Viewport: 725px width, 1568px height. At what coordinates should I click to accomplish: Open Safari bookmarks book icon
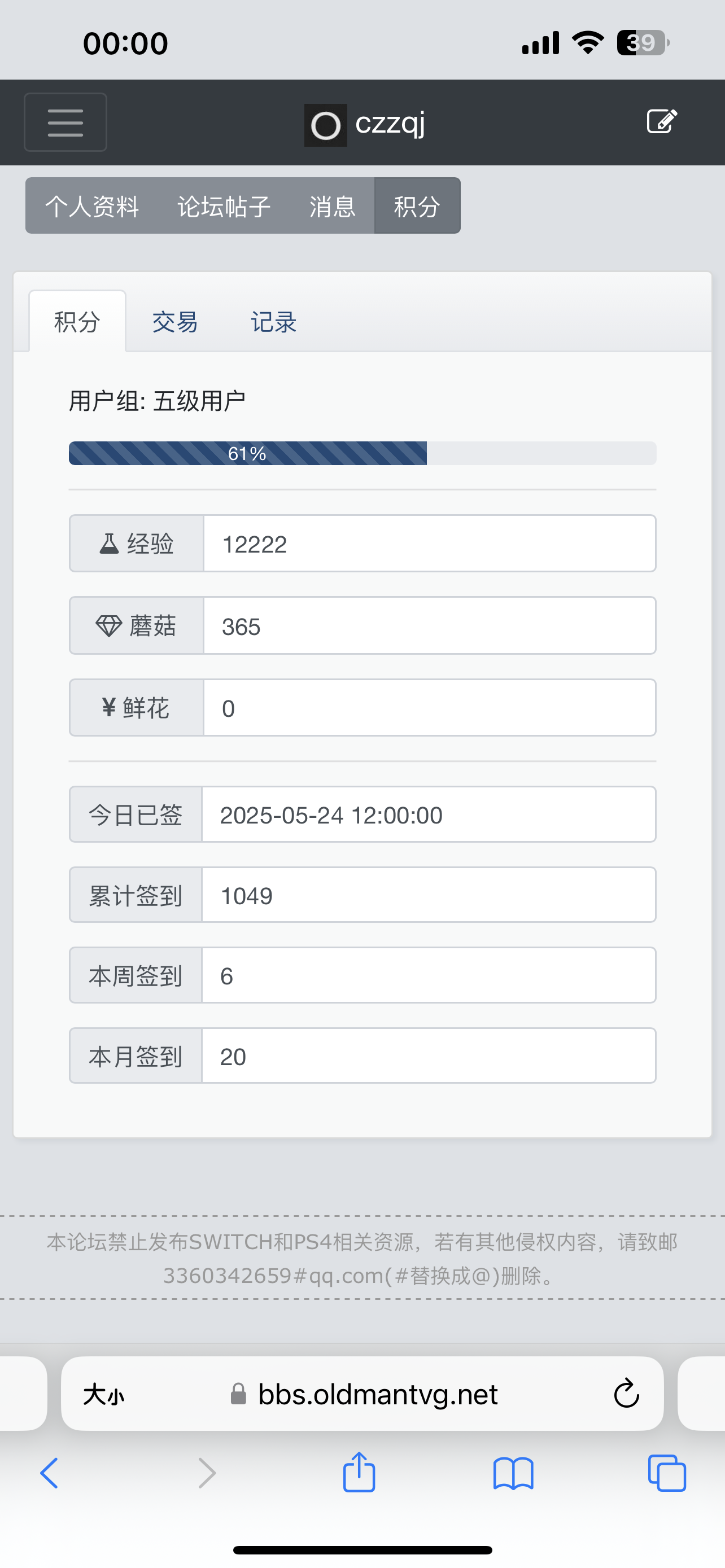point(513,1474)
